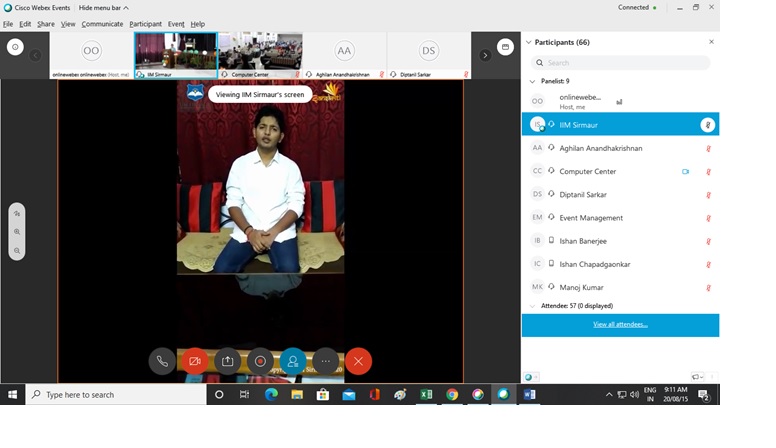Unmute Ishan Chapadgaonkar in participant list
Screen dimensions: 776x448
pyautogui.click(x=708, y=265)
